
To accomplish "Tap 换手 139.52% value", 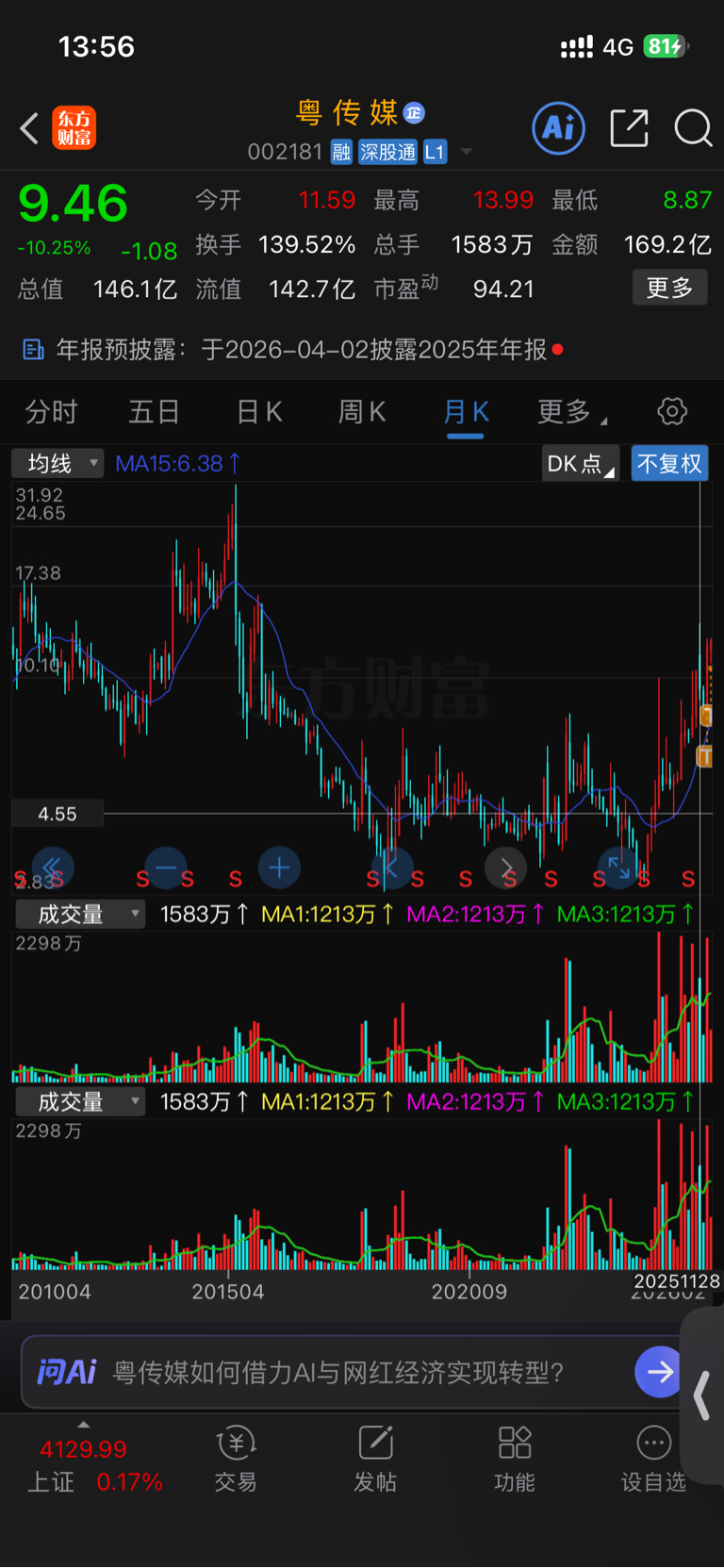I will pos(306,245).
